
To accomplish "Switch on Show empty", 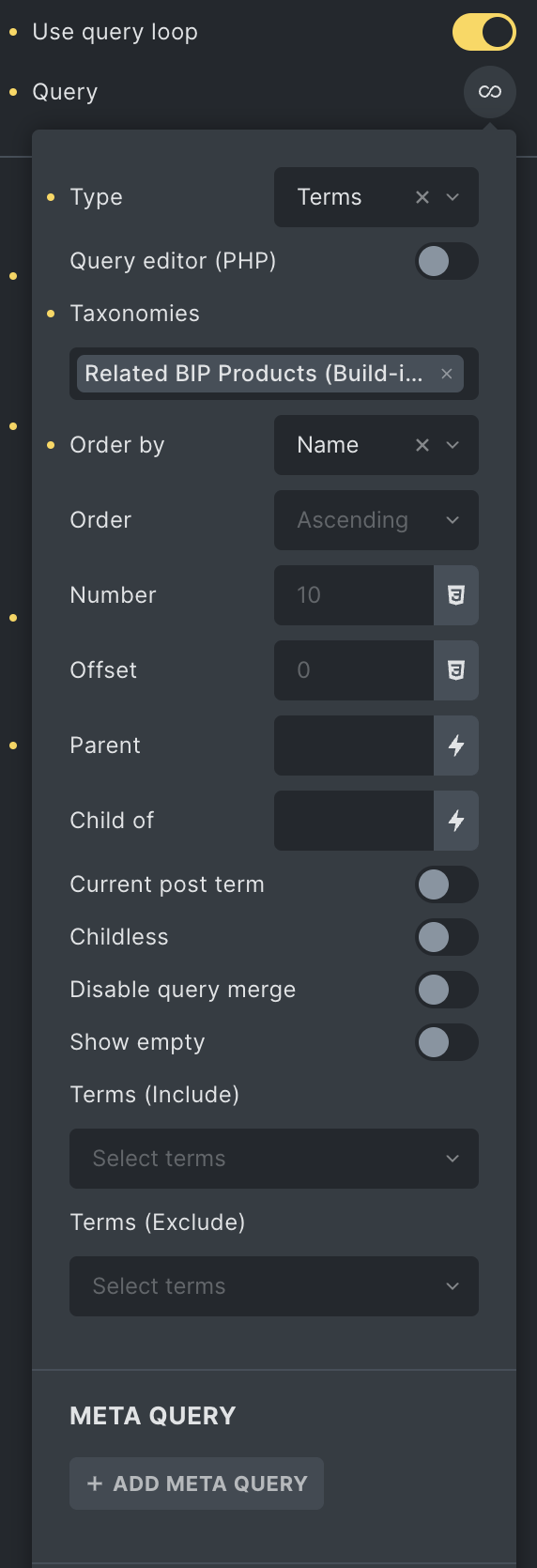I will (x=447, y=1042).
